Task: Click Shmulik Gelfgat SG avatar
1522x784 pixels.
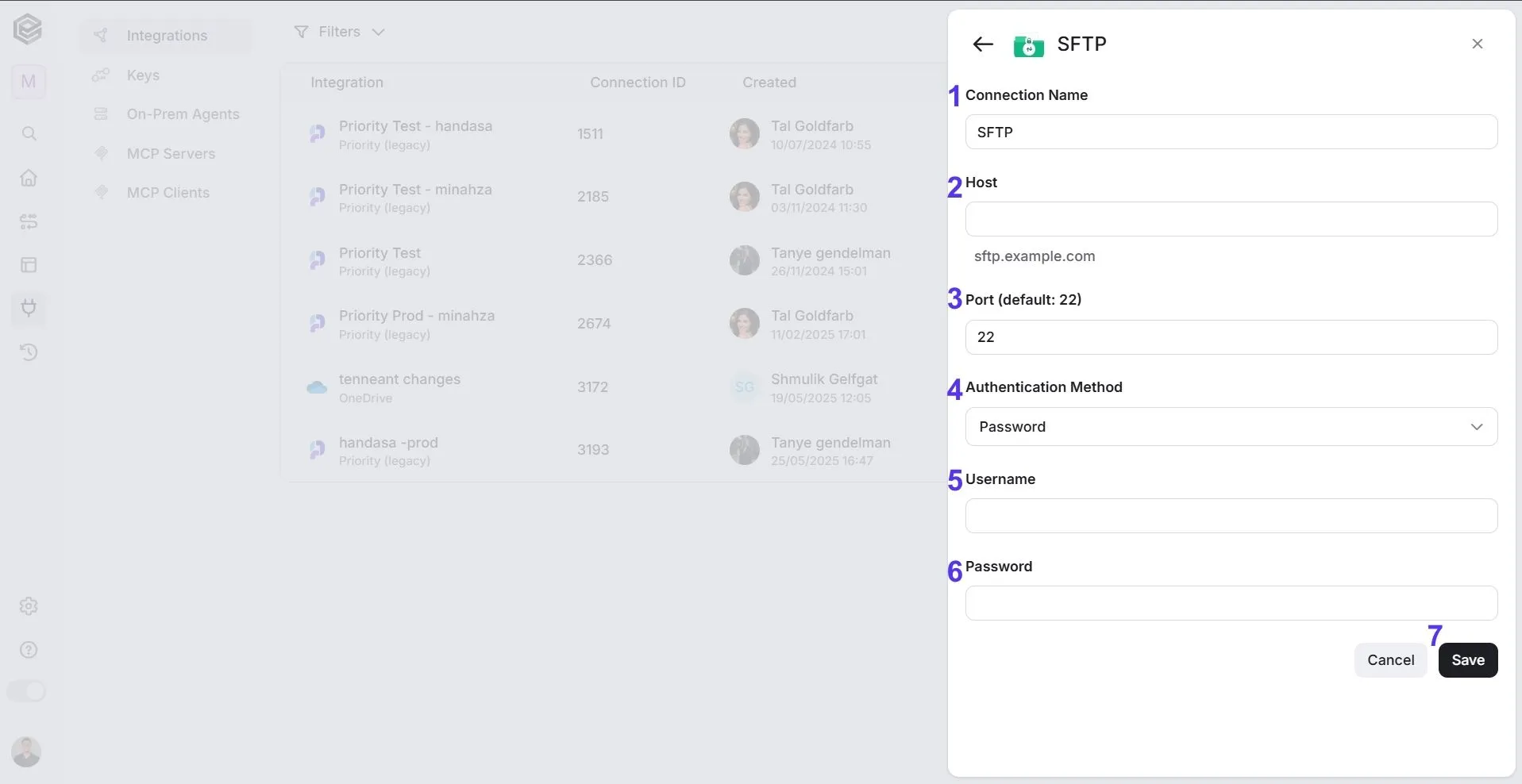Action: 745,387
